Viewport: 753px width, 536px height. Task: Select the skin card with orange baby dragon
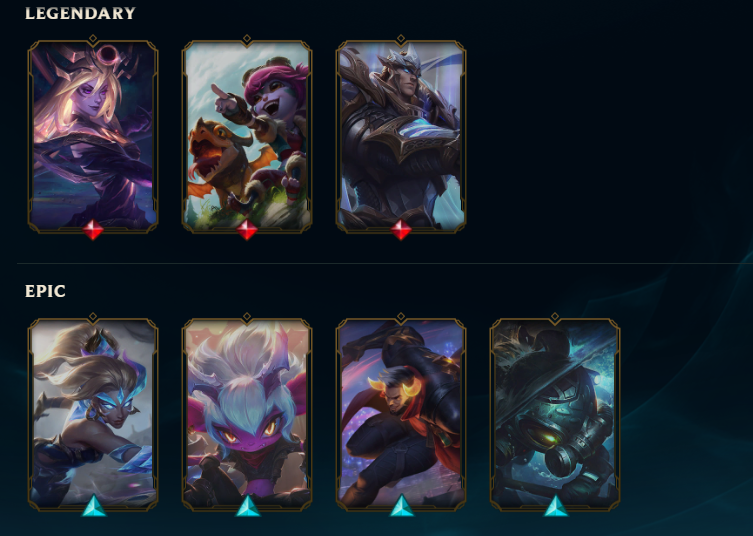247,136
